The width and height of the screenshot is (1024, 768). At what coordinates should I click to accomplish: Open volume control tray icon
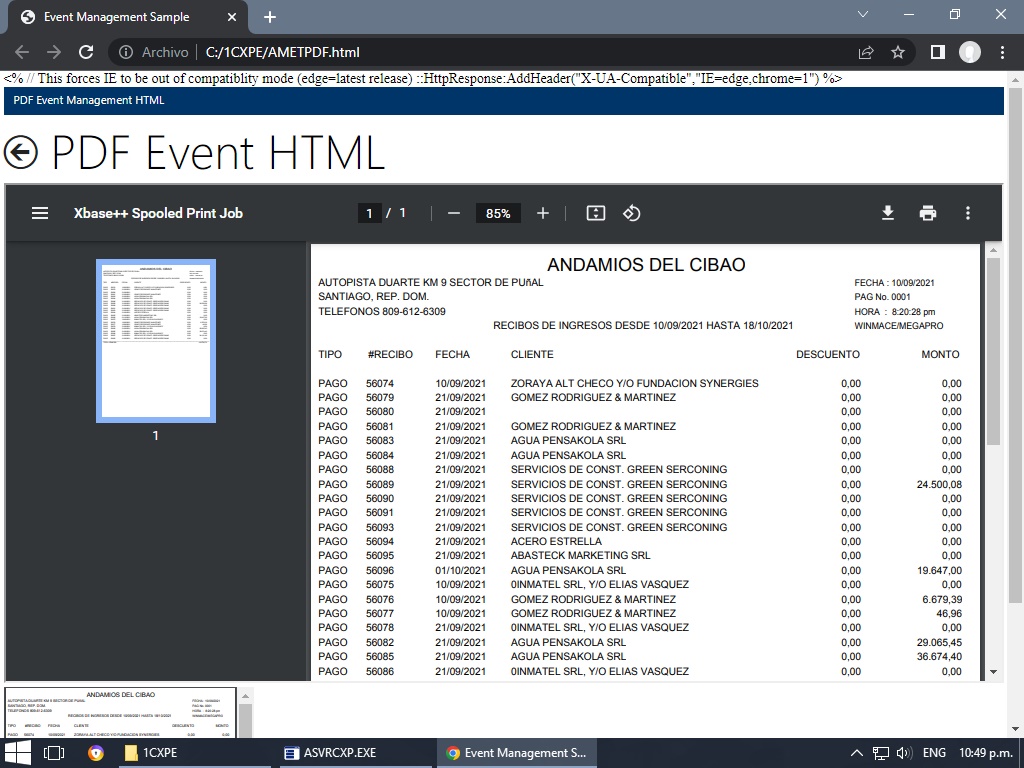[904, 753]
